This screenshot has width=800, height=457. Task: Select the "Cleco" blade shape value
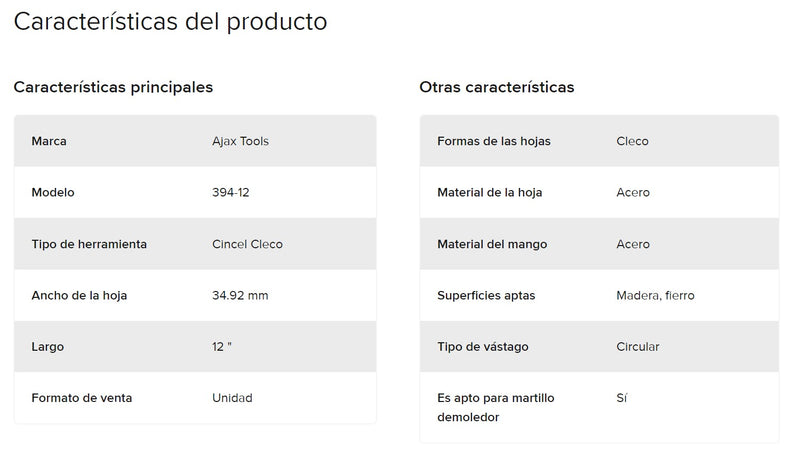[633, 141]
